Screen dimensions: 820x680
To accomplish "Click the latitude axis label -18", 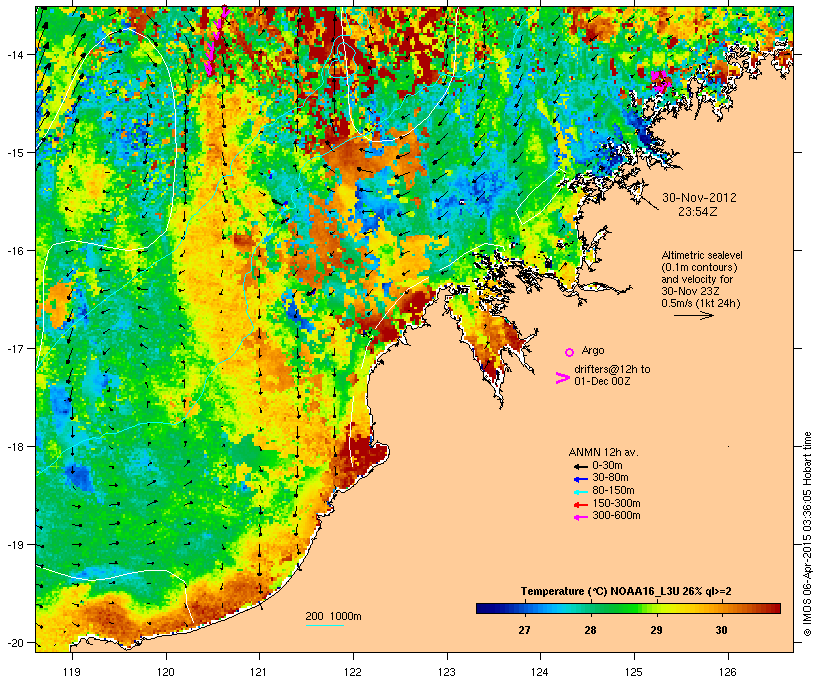I will [x=14, y=447].
